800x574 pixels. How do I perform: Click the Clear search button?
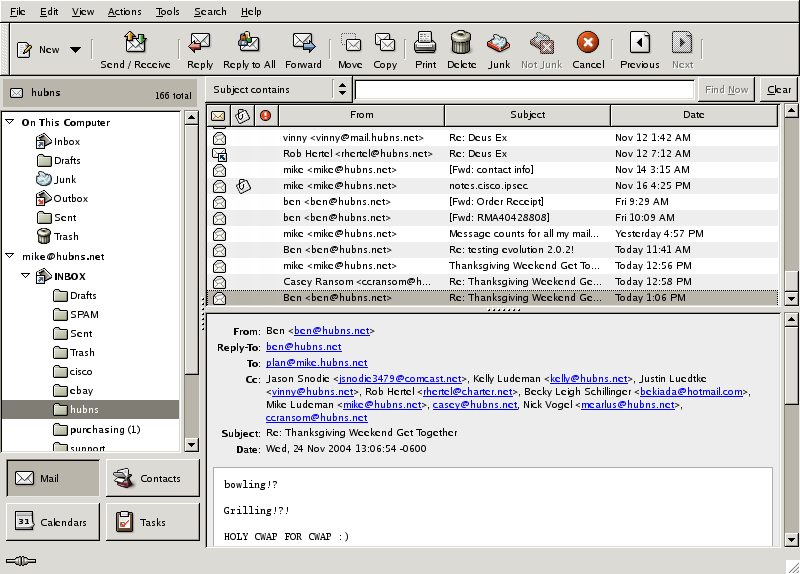point(778,89)
